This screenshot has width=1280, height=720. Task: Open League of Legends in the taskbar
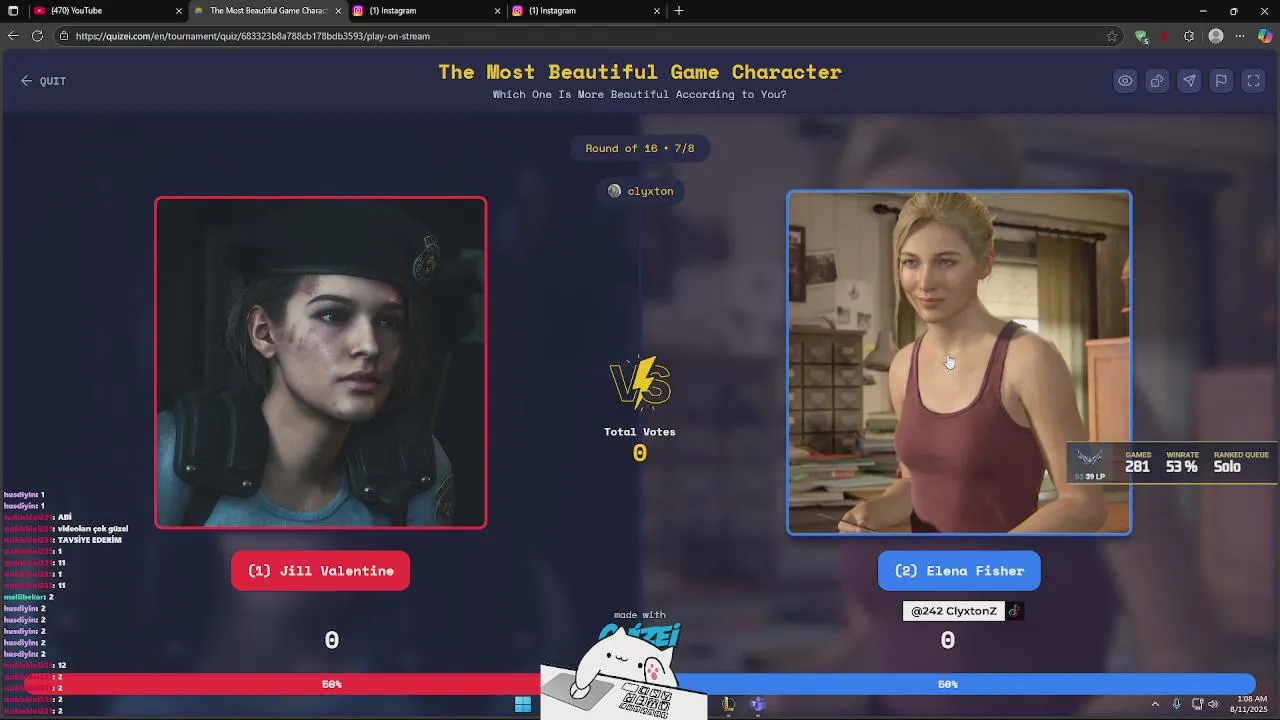728,704
